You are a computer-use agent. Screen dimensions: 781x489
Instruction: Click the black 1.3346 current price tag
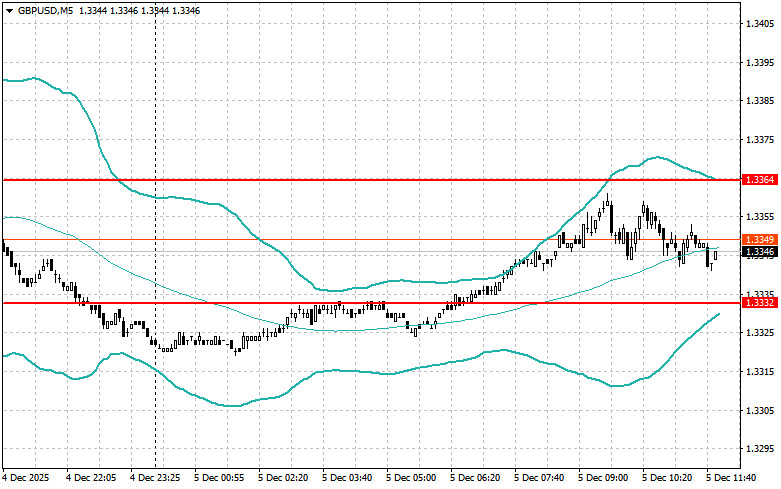click(x=760, y=252)
